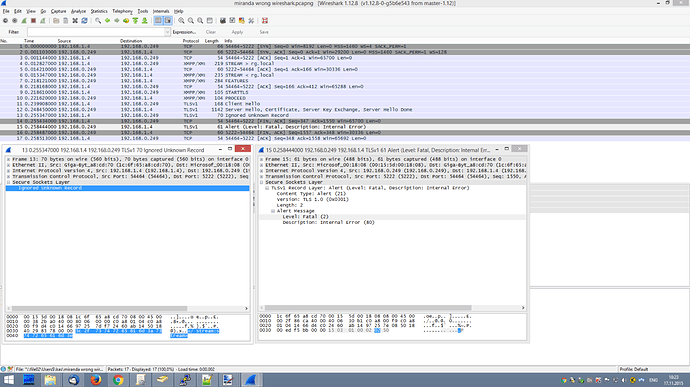690x387 pixels.
Task: Click into the display filter field
Action: [96, 32]
